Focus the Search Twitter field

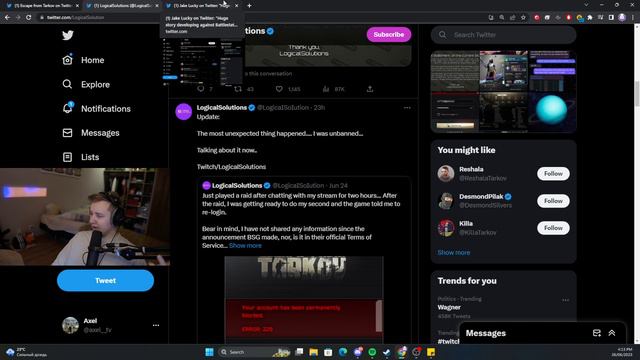[x=503, y=35]
